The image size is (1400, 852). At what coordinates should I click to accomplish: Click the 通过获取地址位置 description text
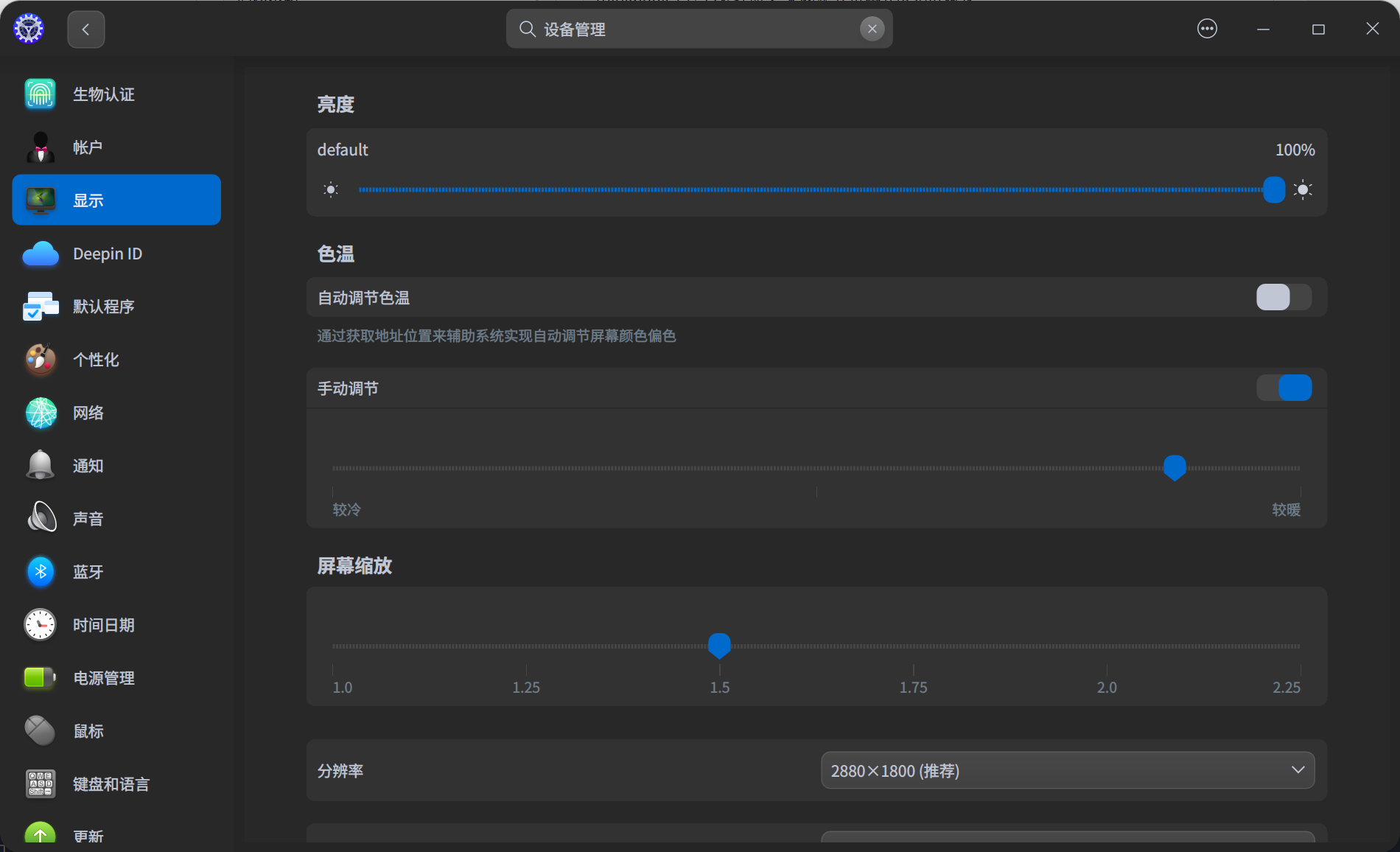pos(497,336)
